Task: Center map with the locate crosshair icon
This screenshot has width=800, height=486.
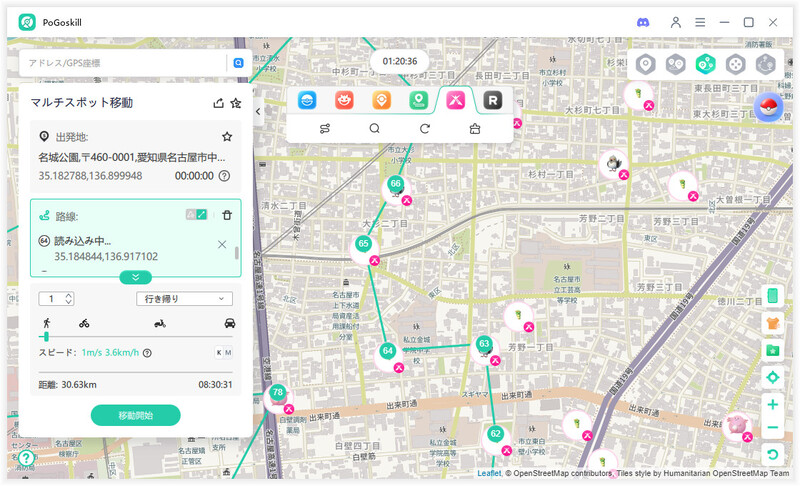Action: [772, 377]
